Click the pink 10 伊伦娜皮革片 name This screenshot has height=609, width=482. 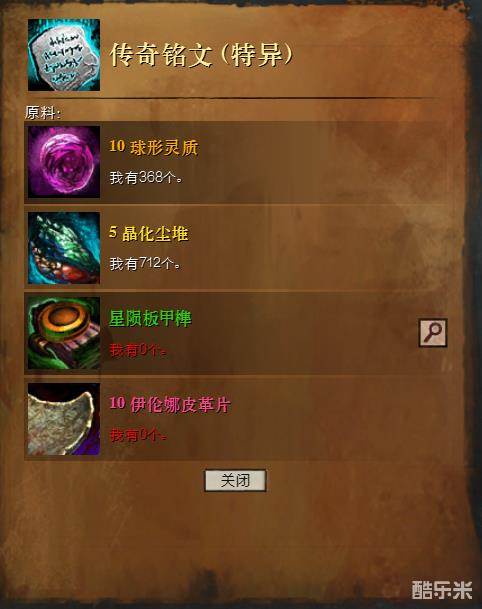coord(170,404)
